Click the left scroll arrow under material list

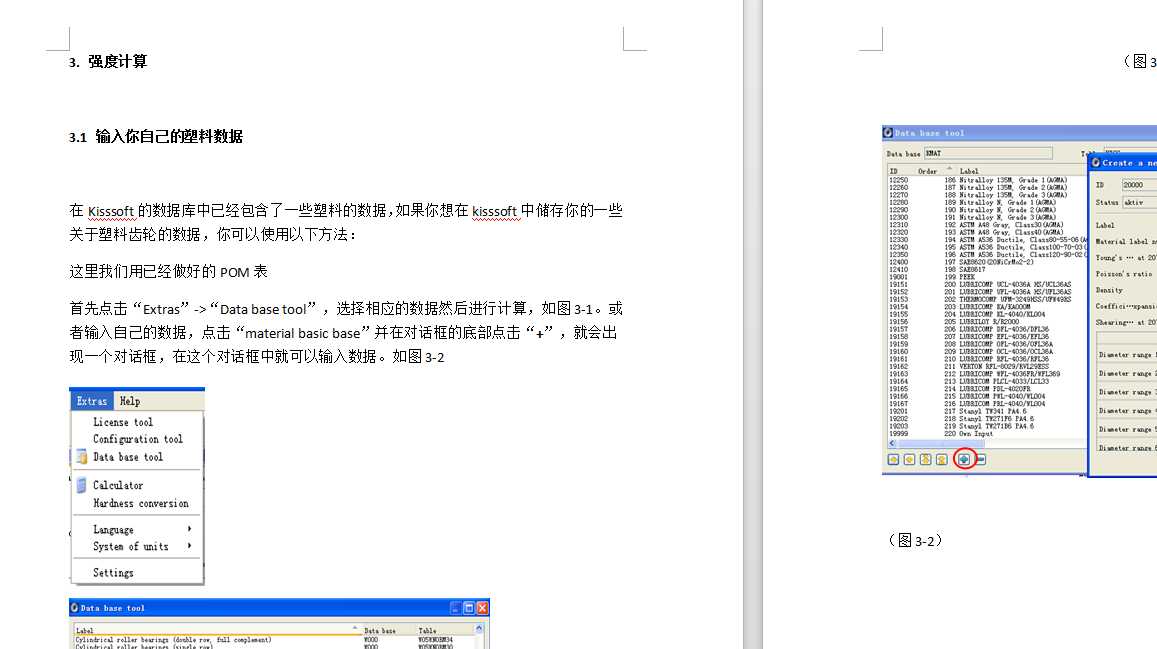click(891, 443)
